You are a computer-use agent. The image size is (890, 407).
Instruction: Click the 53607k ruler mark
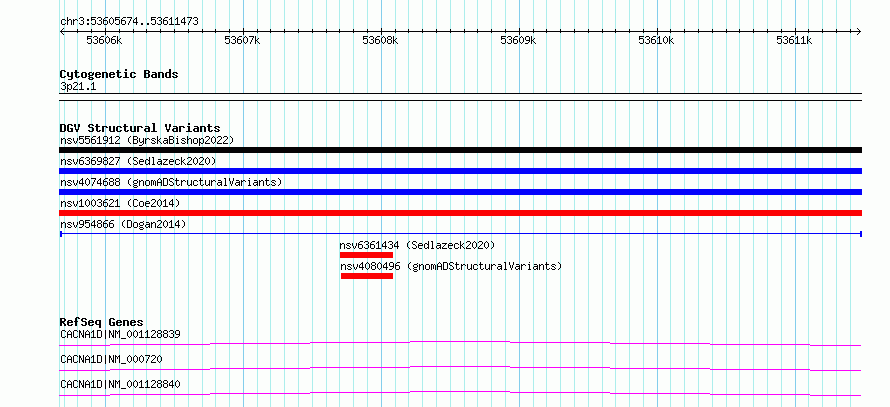tap(242, 40)
